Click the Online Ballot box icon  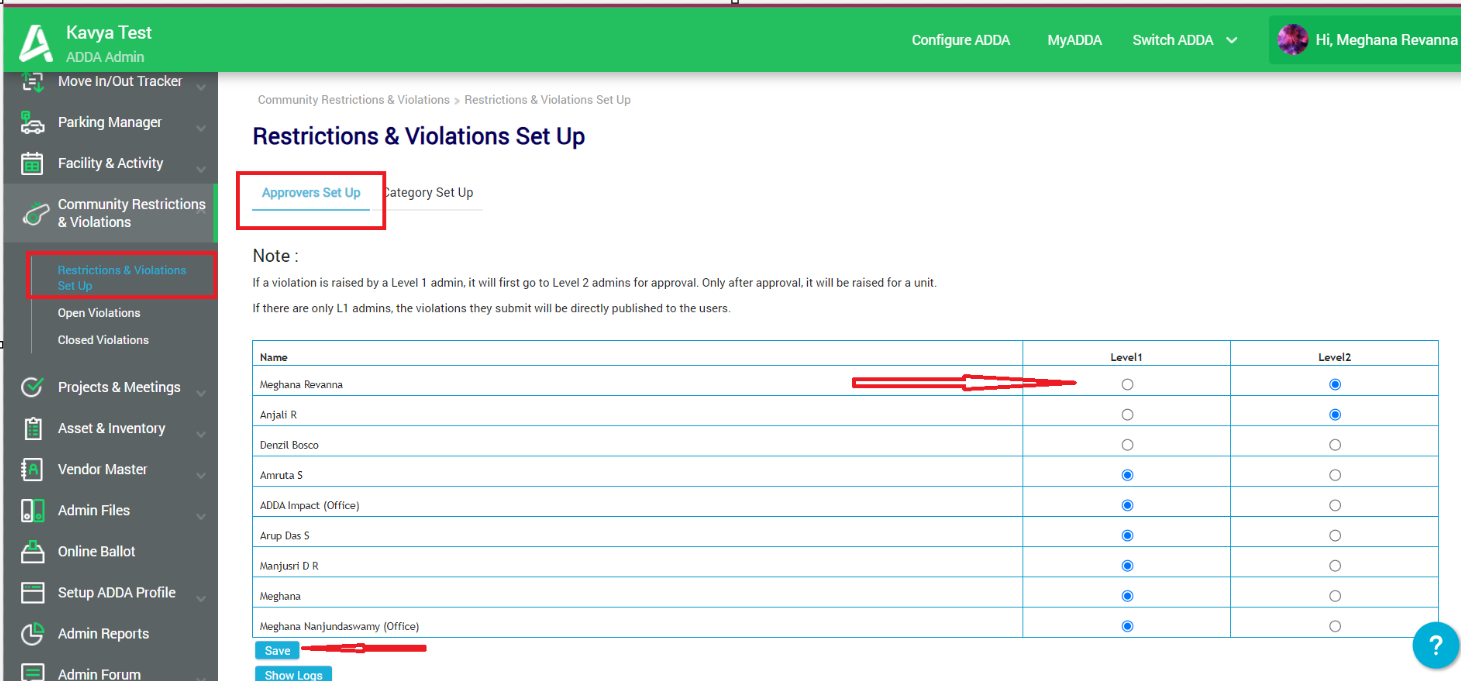[x=33, y=551]
